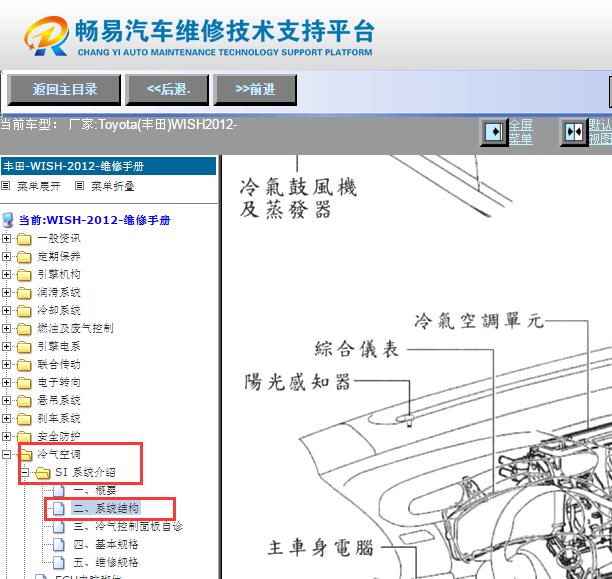Screen dimensions: 612x579
Task: Click the 菜单折叠 list icon
Action: 79,186
